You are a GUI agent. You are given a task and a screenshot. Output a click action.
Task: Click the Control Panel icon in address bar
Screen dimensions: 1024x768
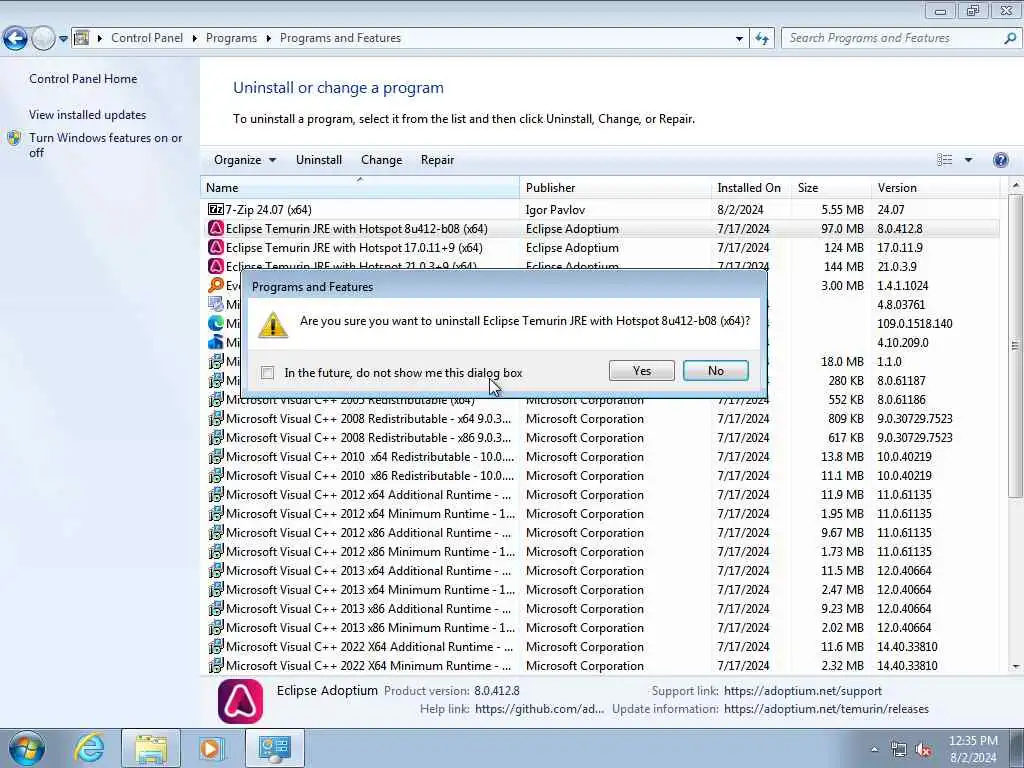[x=82, y=38]
